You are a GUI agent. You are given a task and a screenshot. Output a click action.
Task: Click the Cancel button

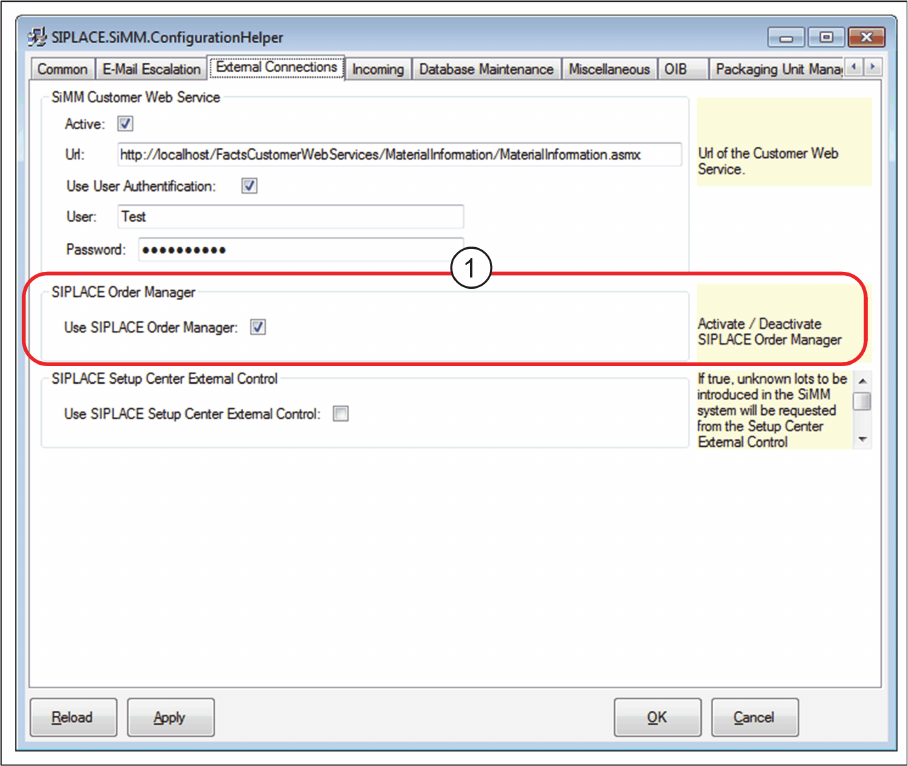coord(755,717)
